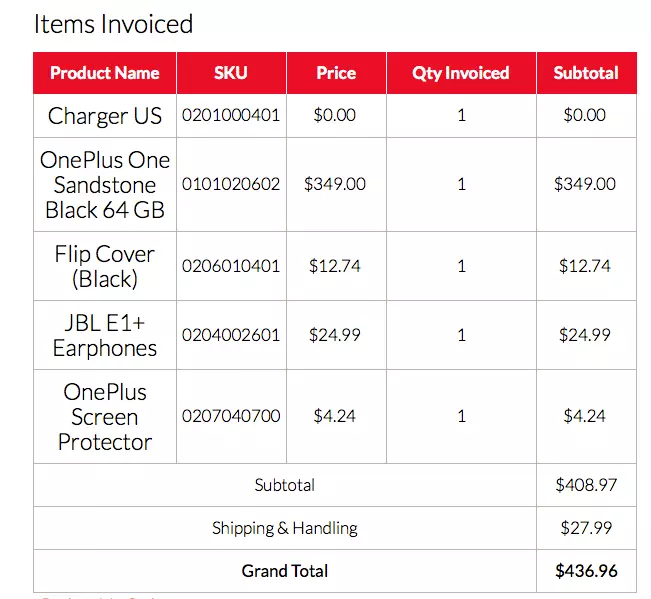Click SKU 0207040700
Image resolution: width=651 pixels, height=599 pixels.
(x=231, y=416)
